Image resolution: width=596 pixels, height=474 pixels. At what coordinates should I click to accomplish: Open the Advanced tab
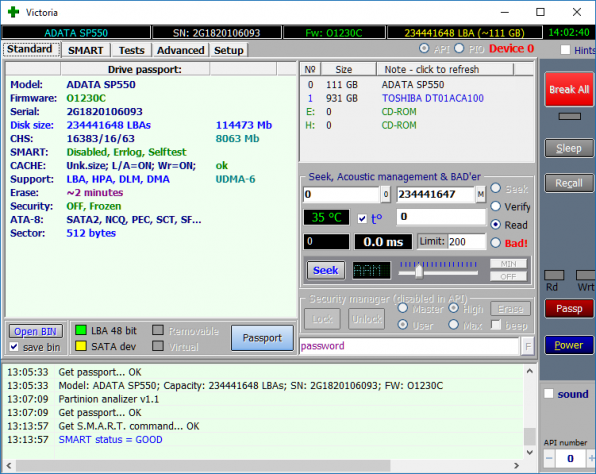181,50
